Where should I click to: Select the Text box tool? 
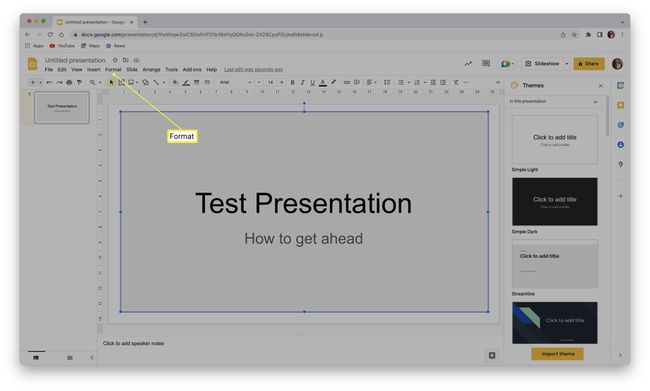pos(121,83)
